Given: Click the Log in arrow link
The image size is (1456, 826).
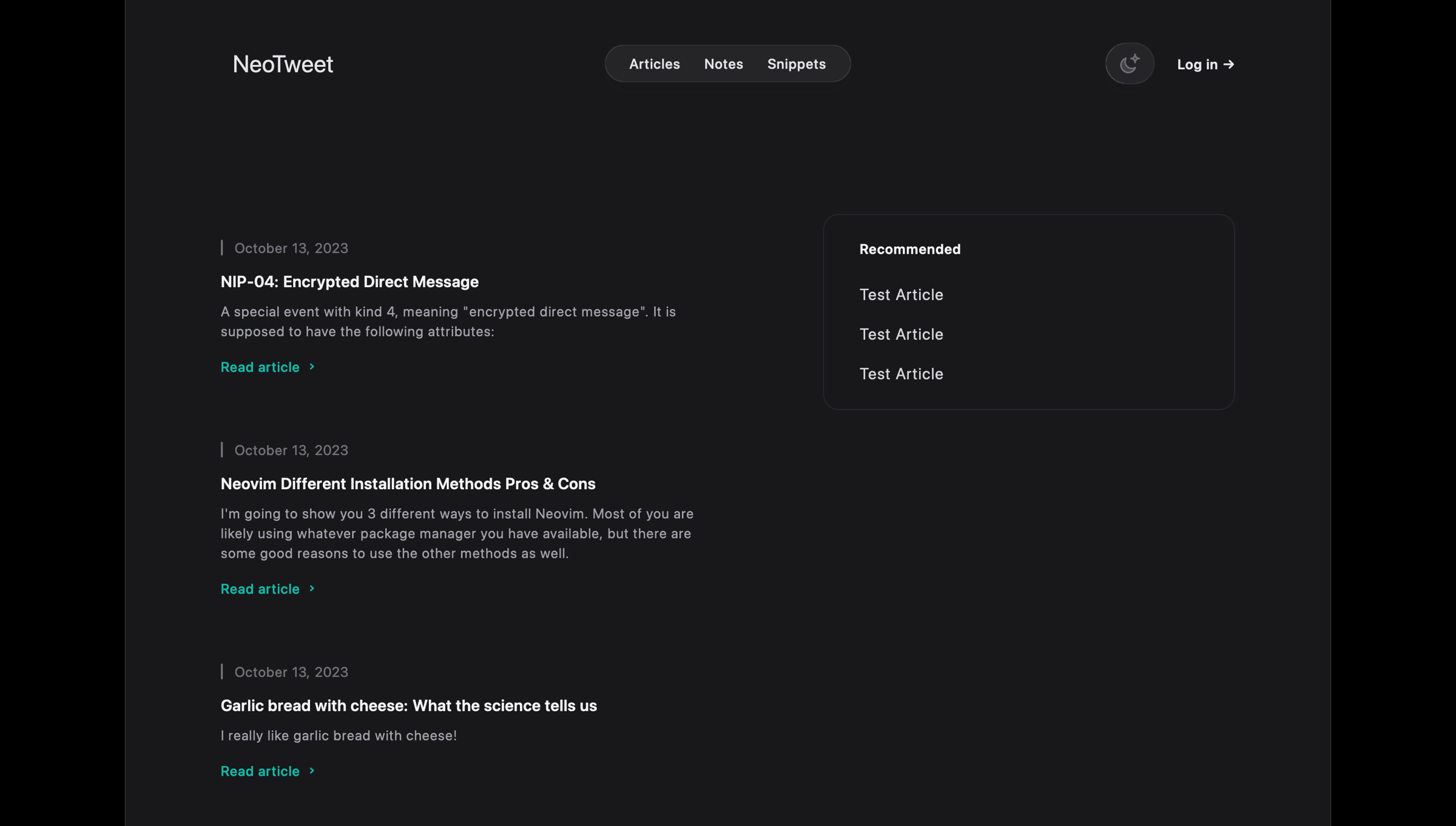Looking at the screenshot, I should [x=1205, y=64].
